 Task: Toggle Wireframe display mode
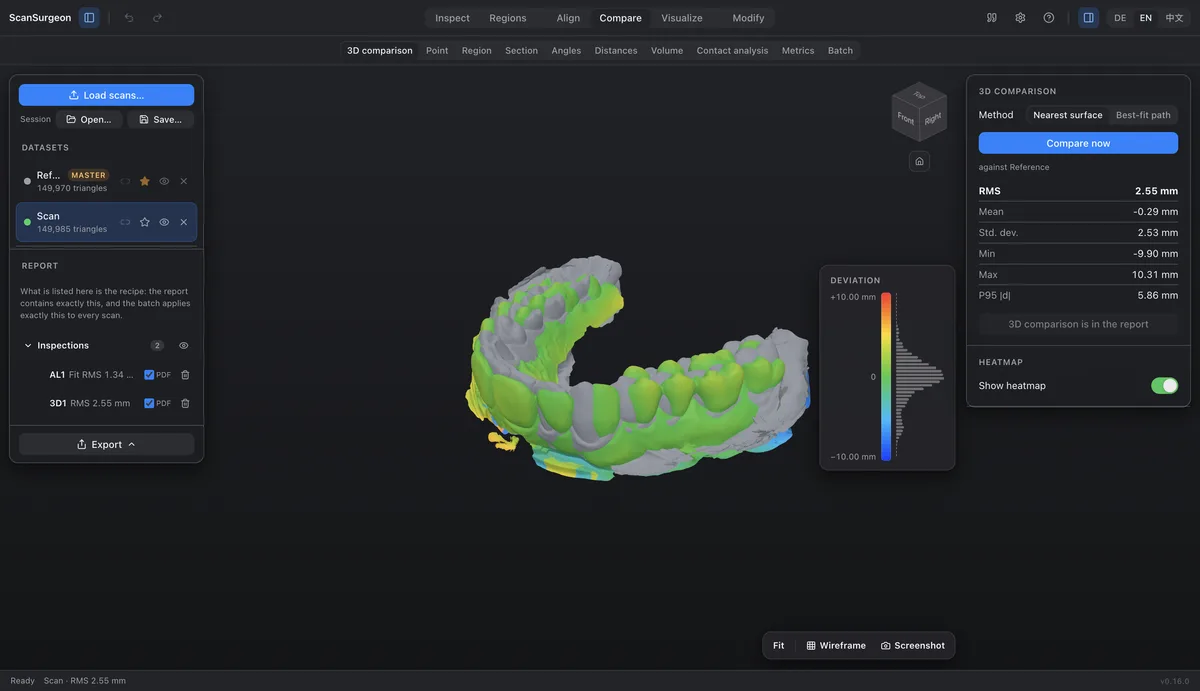tap(836, 646)
